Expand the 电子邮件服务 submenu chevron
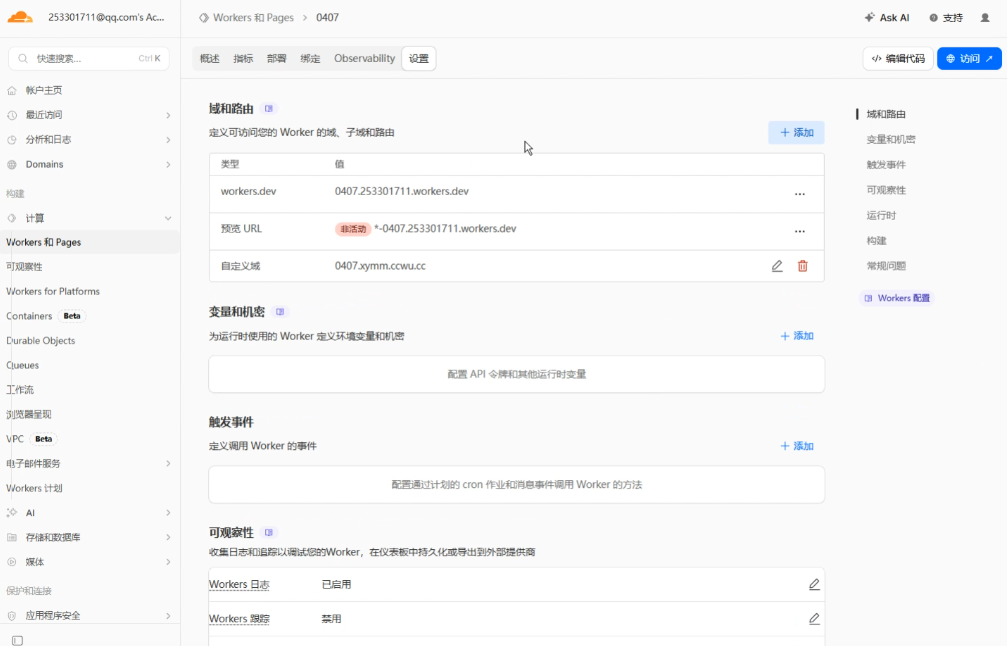1007x646 pixels. click(x=168, y=464)
